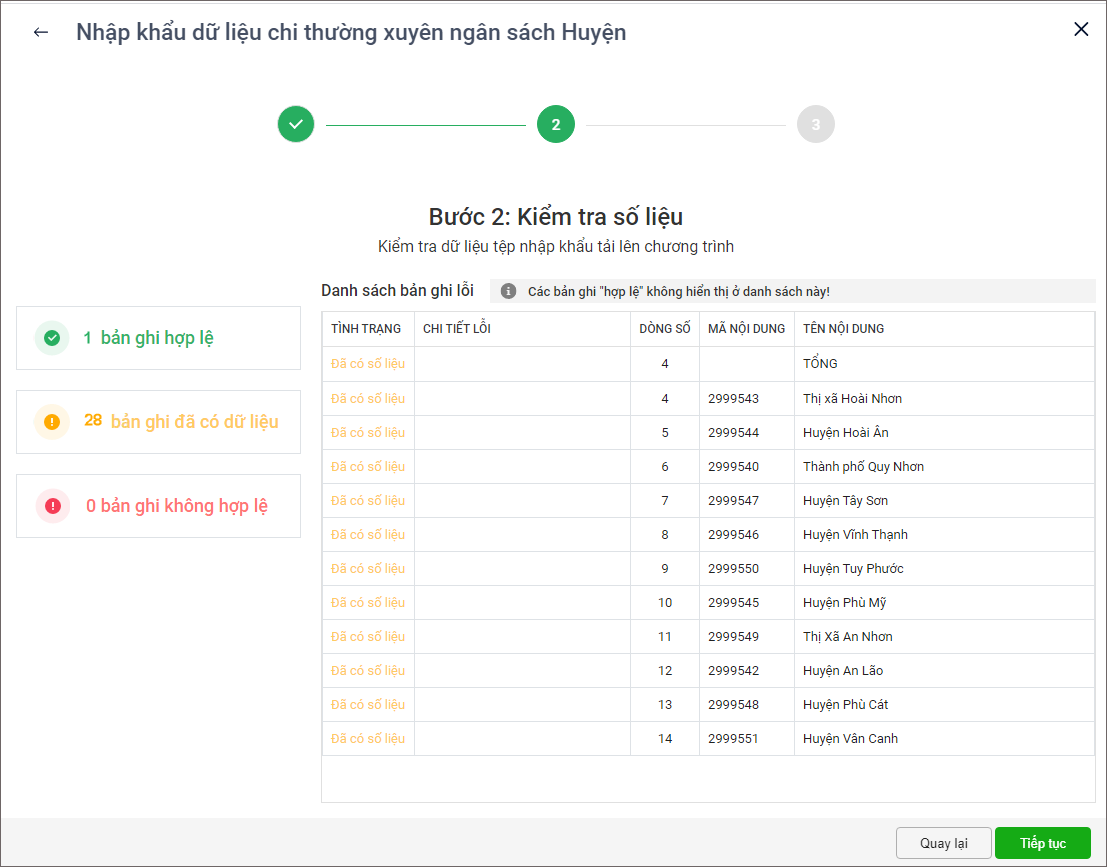Screen dimensions: 1107x867
Task: Click the back arrow icon
Action: pos(41,32)
